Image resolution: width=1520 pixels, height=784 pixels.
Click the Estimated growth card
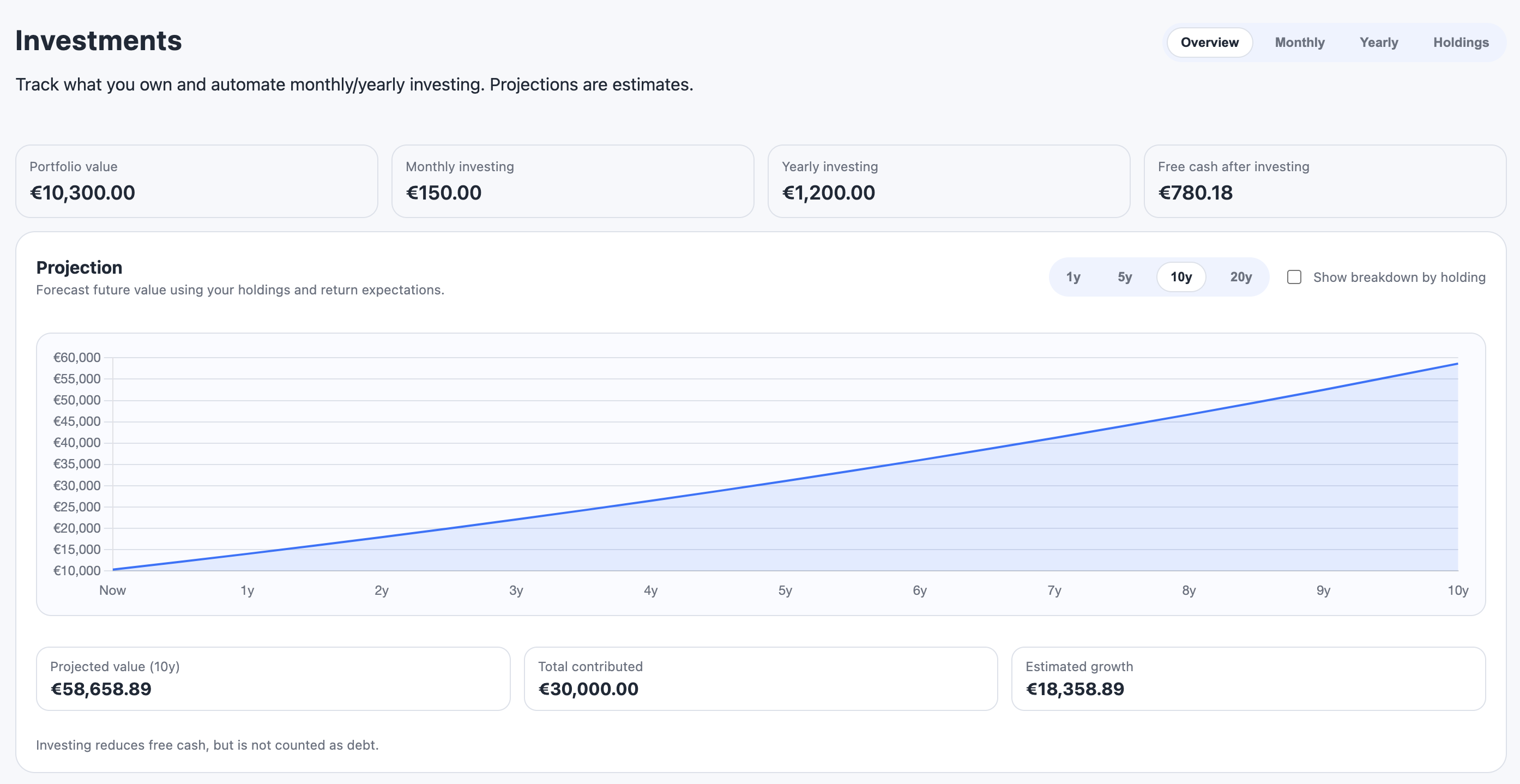1249,678
